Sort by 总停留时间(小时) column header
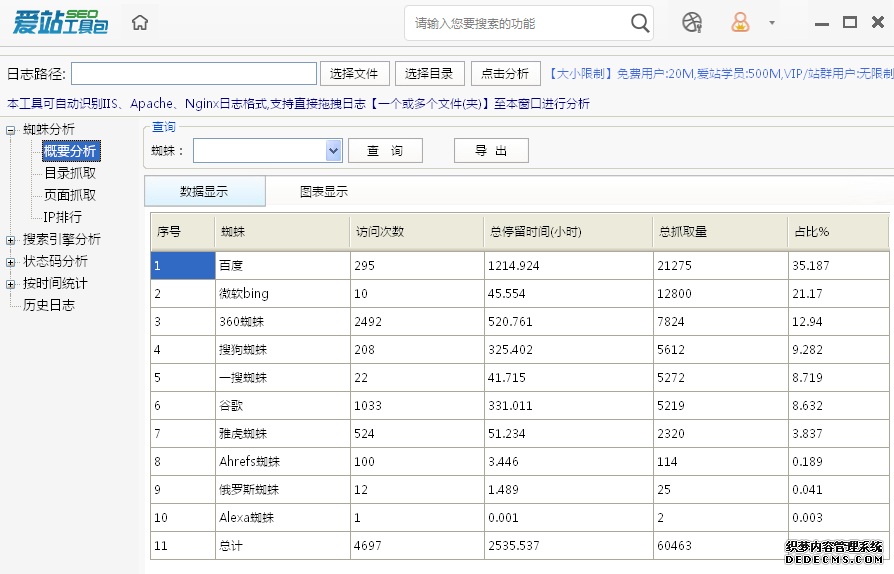This screenshot has width=894, height=574. 568,231
